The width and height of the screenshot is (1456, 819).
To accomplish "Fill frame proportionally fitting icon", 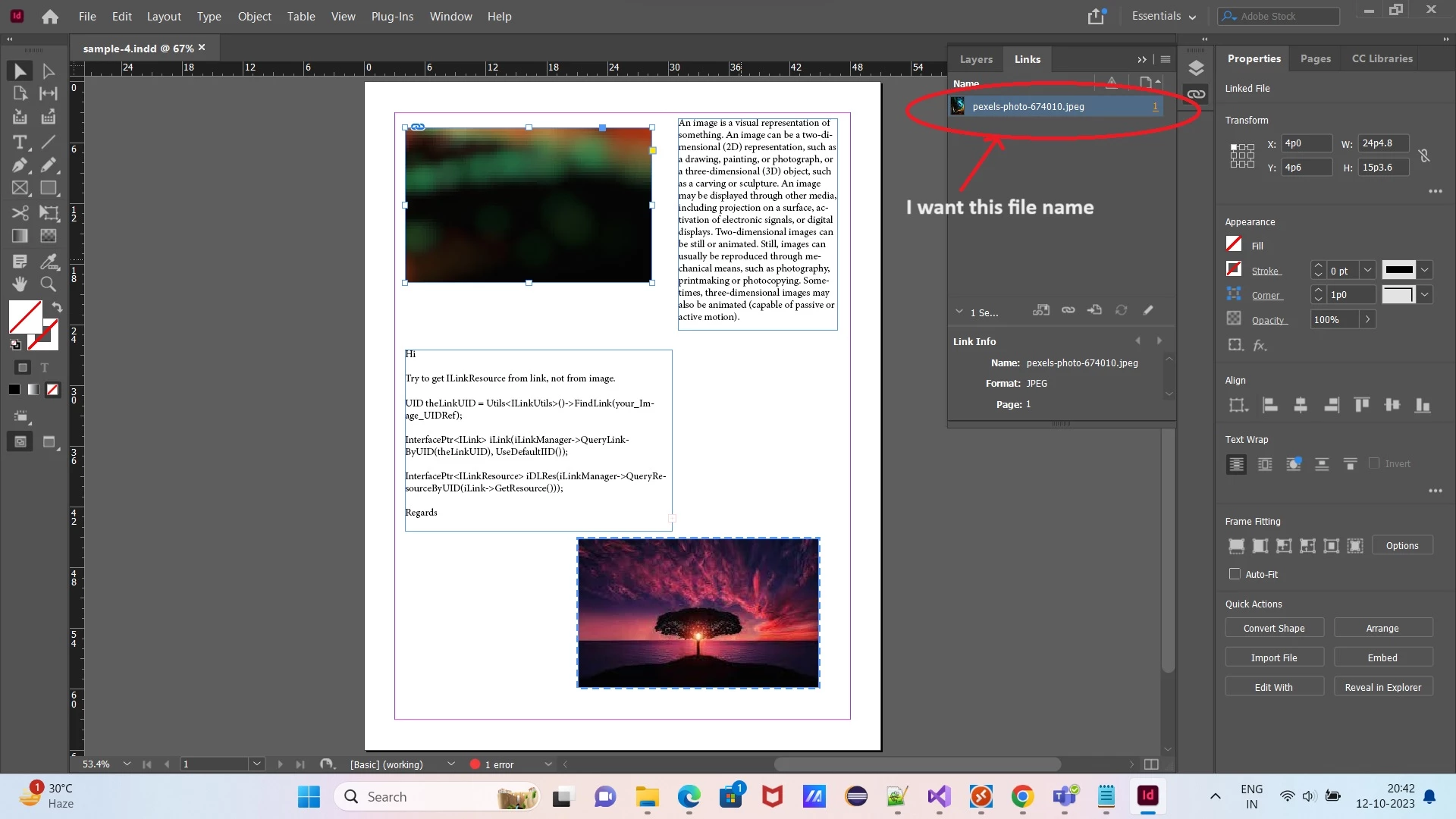I will [1236, 546].
